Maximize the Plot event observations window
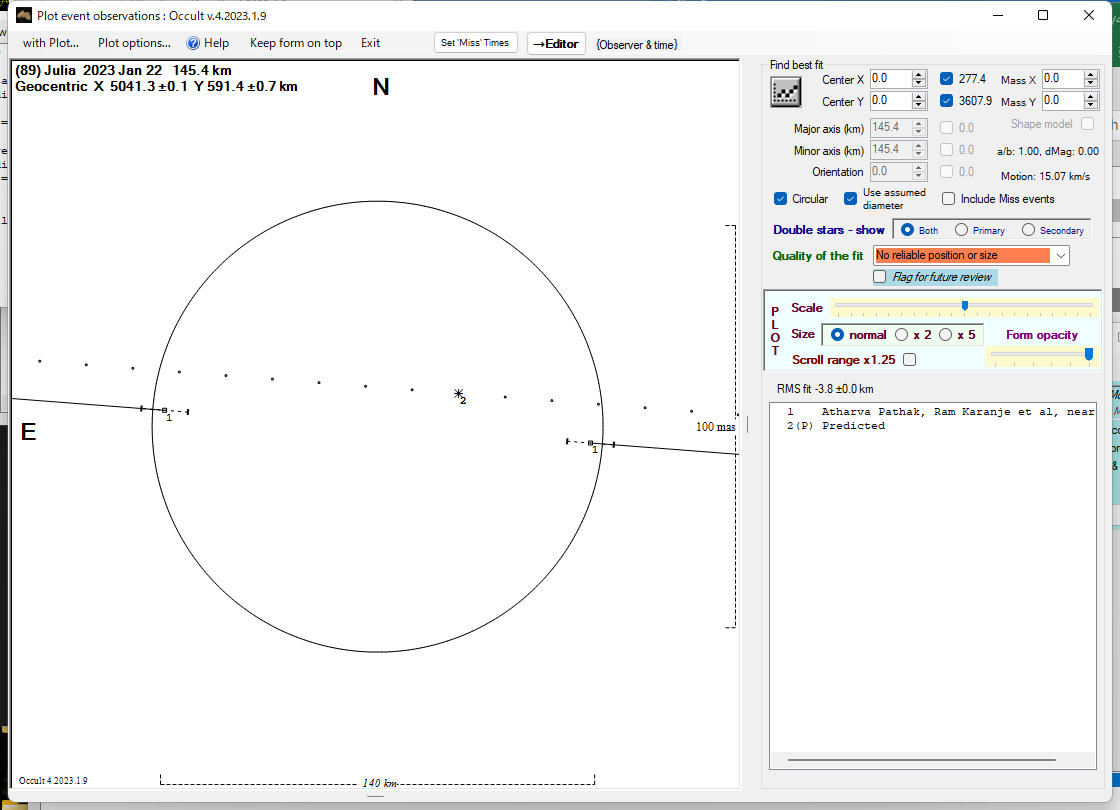Screen dimensions: 1120x810 [1043, 16]
